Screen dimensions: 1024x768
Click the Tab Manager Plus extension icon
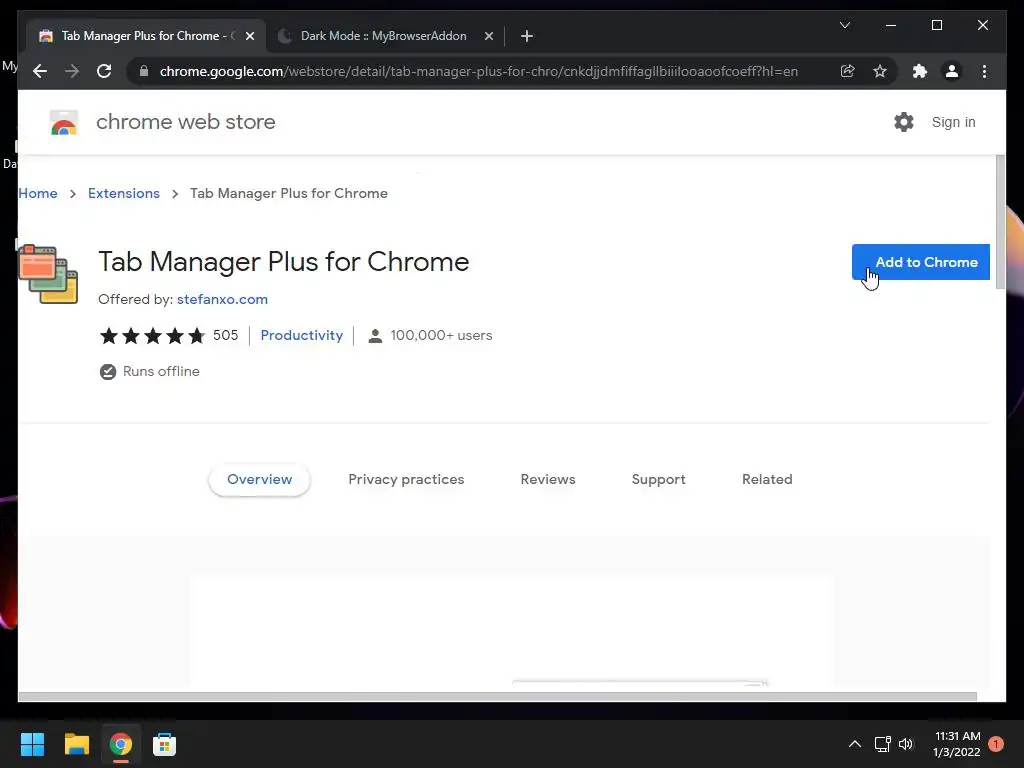click(x=48, y=274)
